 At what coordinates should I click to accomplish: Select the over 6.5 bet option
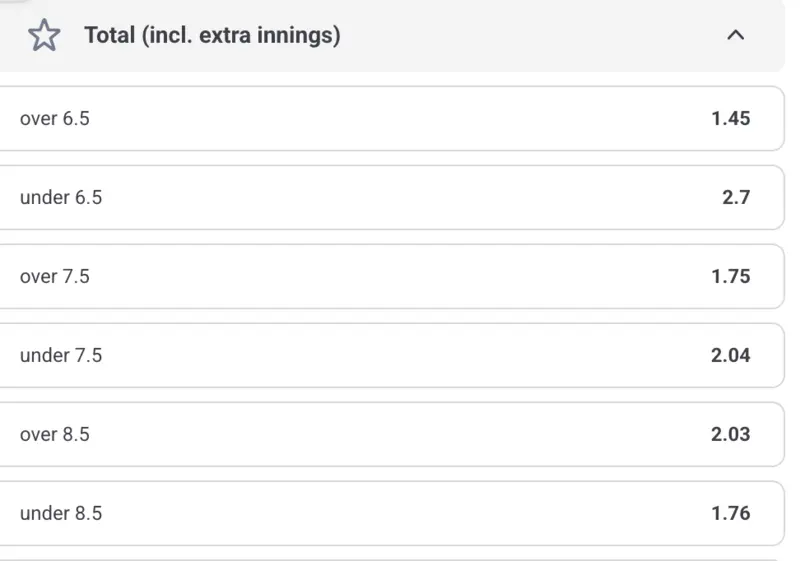click(390, 118)
